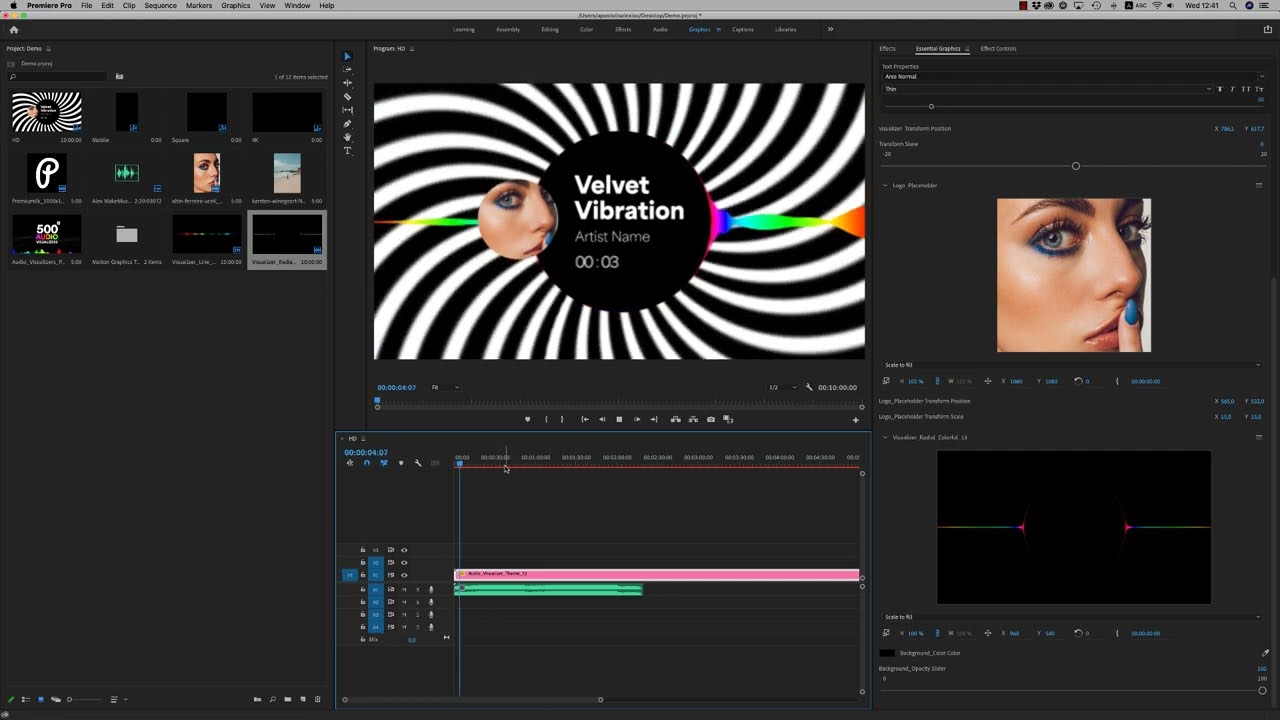Adjust the font size slider handle

[x=931, y=106]
